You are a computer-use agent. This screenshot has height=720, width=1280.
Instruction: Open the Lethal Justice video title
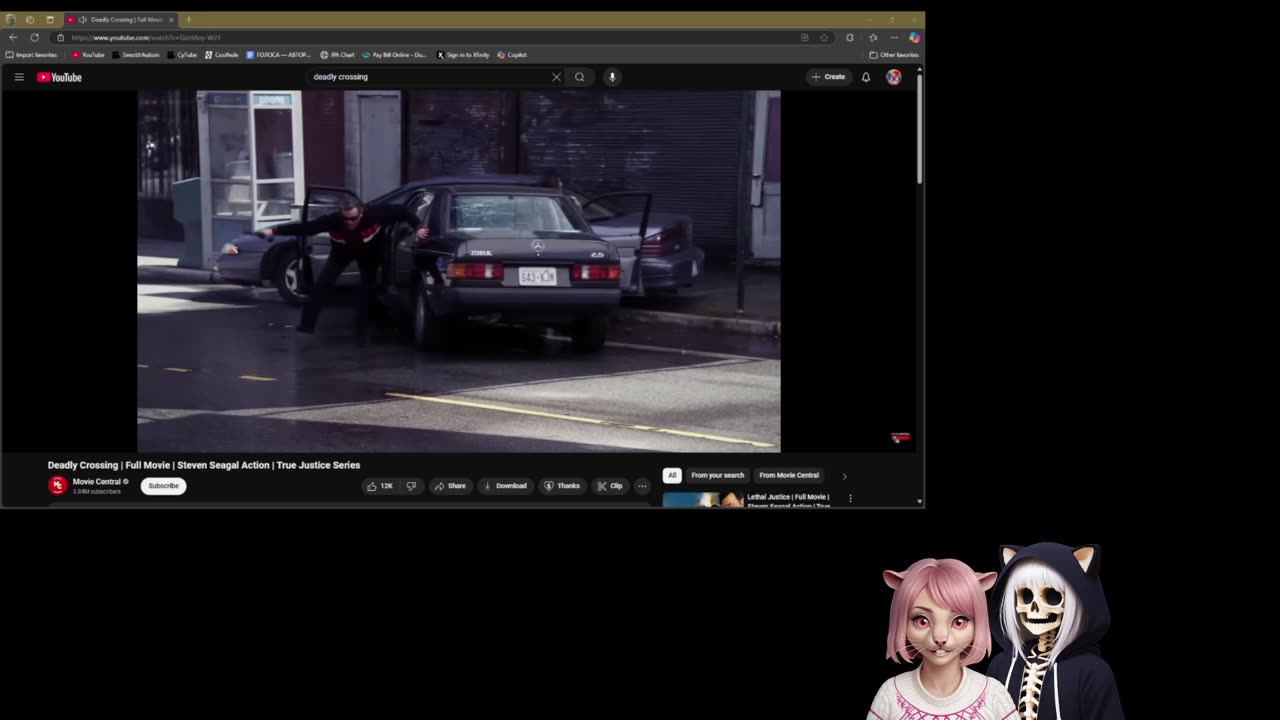pos(788,501)
